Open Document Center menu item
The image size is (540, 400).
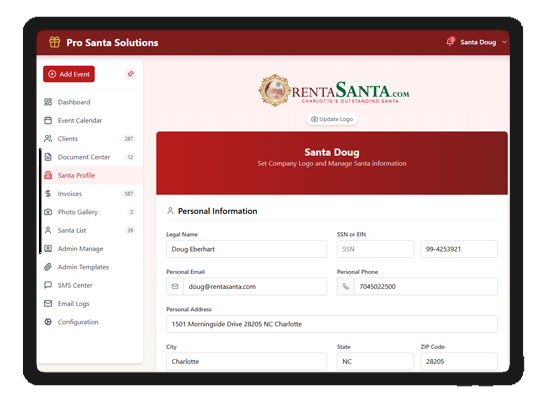point(90,157)
